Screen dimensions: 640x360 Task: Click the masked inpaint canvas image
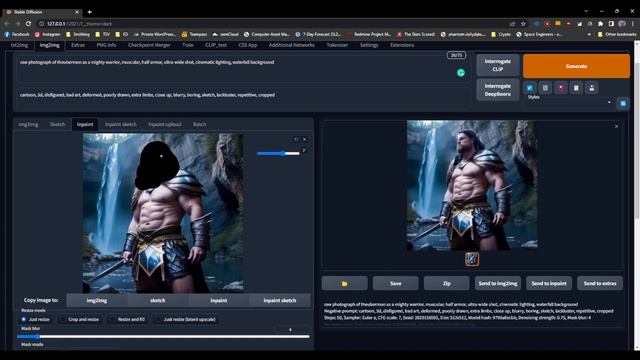(x=163, y=213)
